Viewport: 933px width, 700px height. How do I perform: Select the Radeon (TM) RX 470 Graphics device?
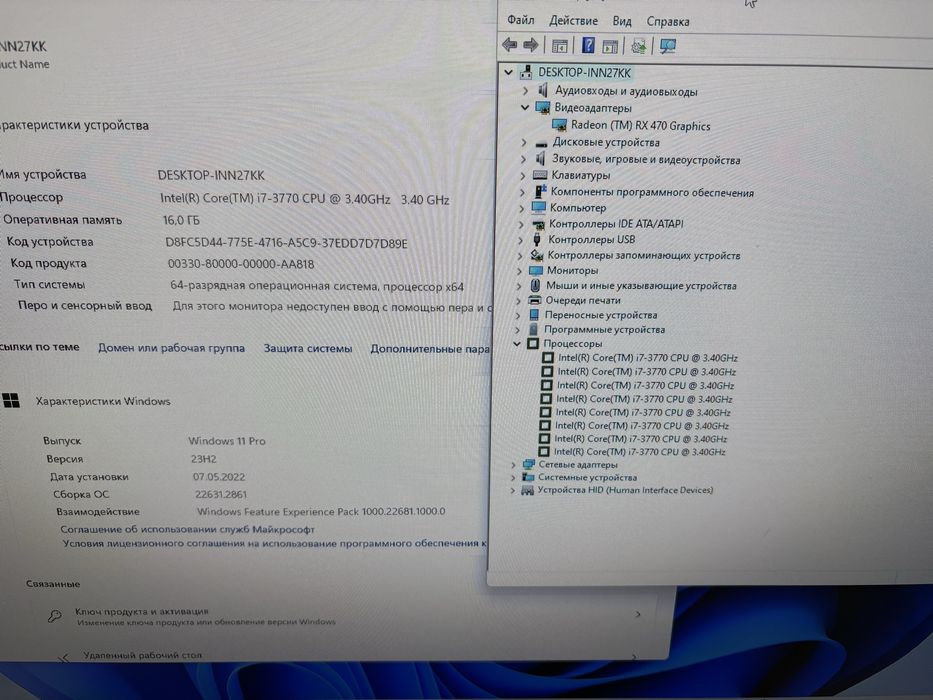(x=640, y=126)
